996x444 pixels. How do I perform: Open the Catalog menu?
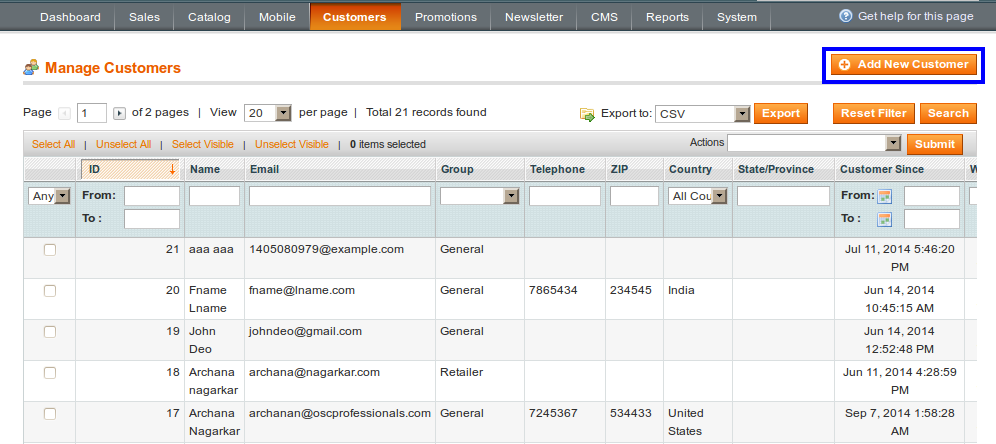pos(209,17)
